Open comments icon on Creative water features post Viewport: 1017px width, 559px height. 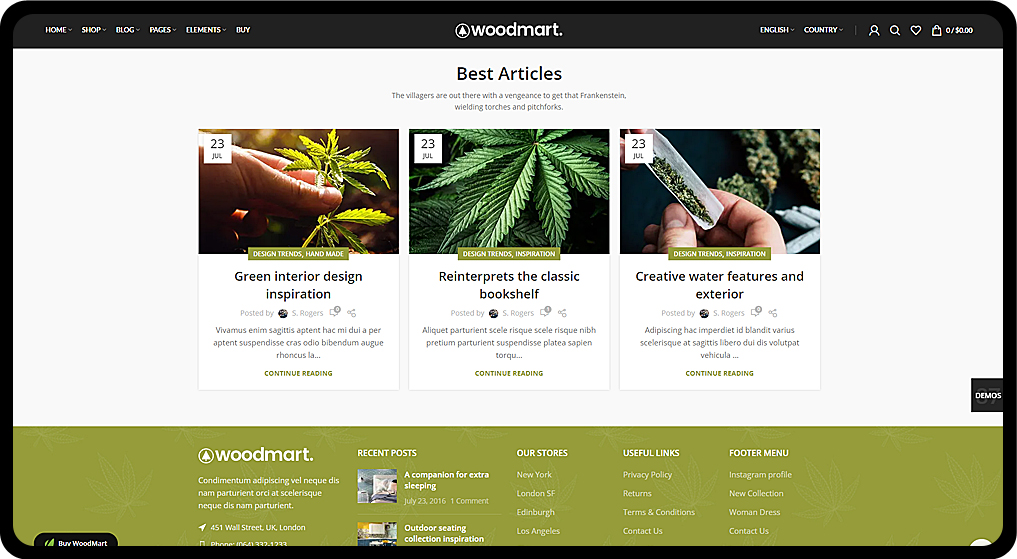pos(756,312)
